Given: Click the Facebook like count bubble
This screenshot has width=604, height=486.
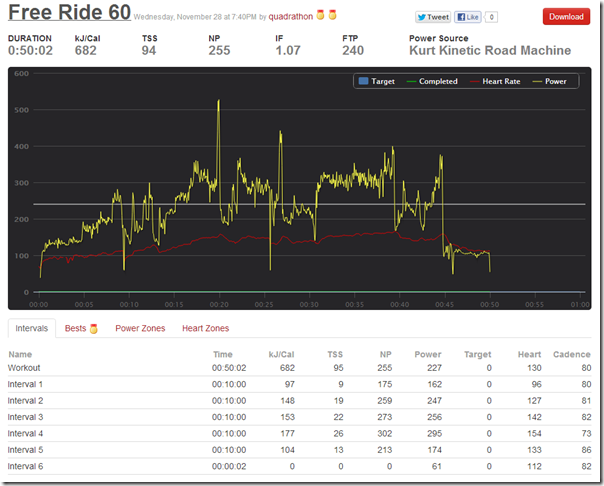Looking at the screenshot, I should pyautogui.click(x=494, y=18).
